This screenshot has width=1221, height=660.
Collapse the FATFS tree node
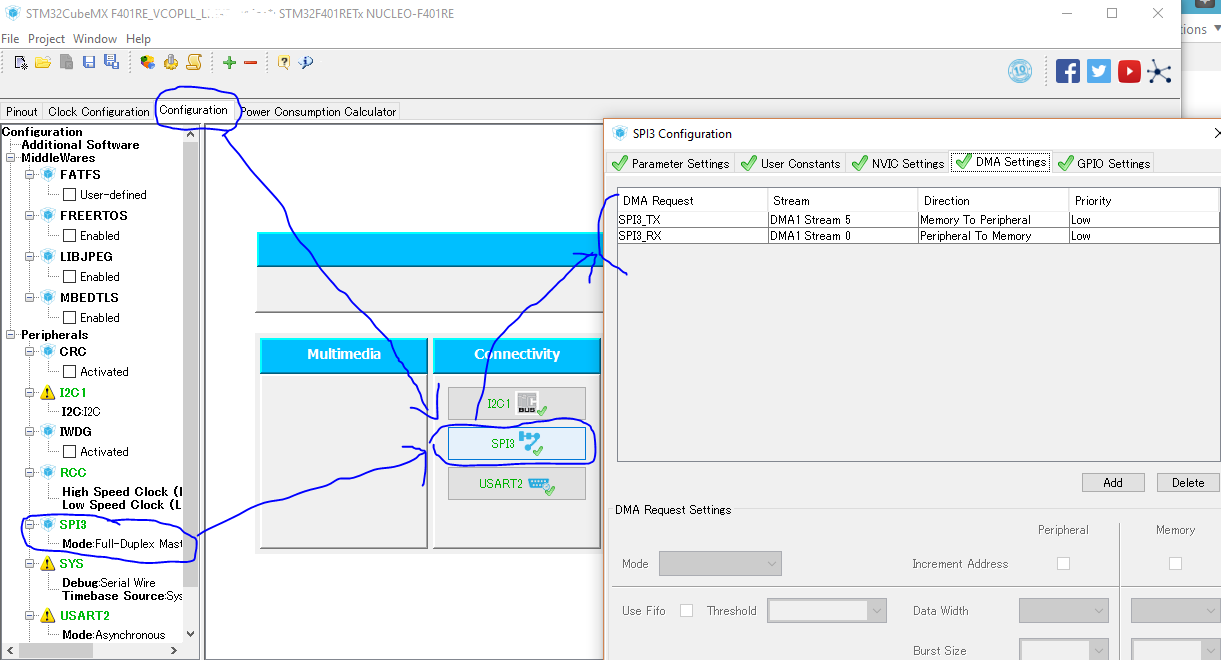[29, 174]
